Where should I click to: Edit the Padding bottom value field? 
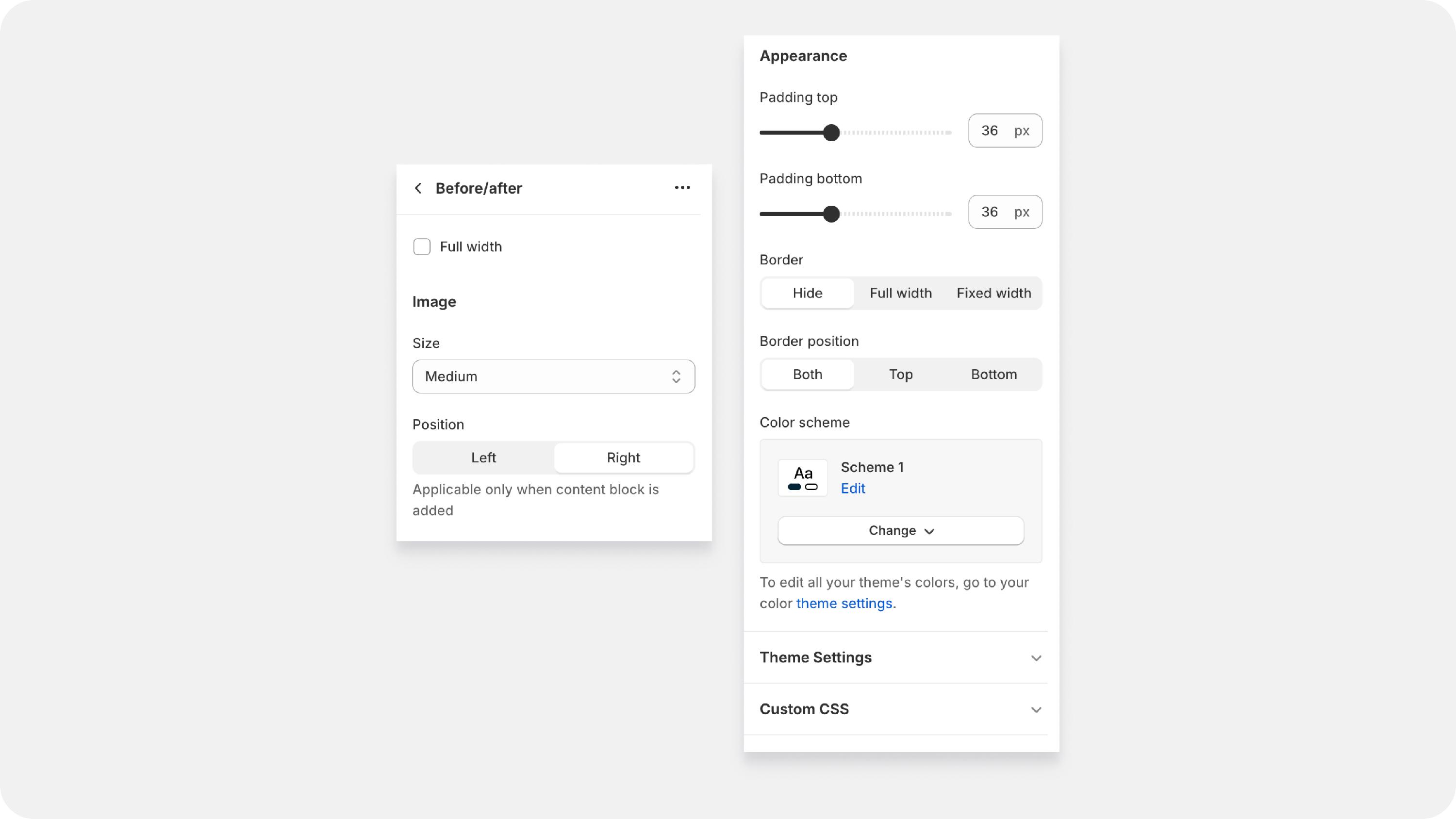(1005, 212)
